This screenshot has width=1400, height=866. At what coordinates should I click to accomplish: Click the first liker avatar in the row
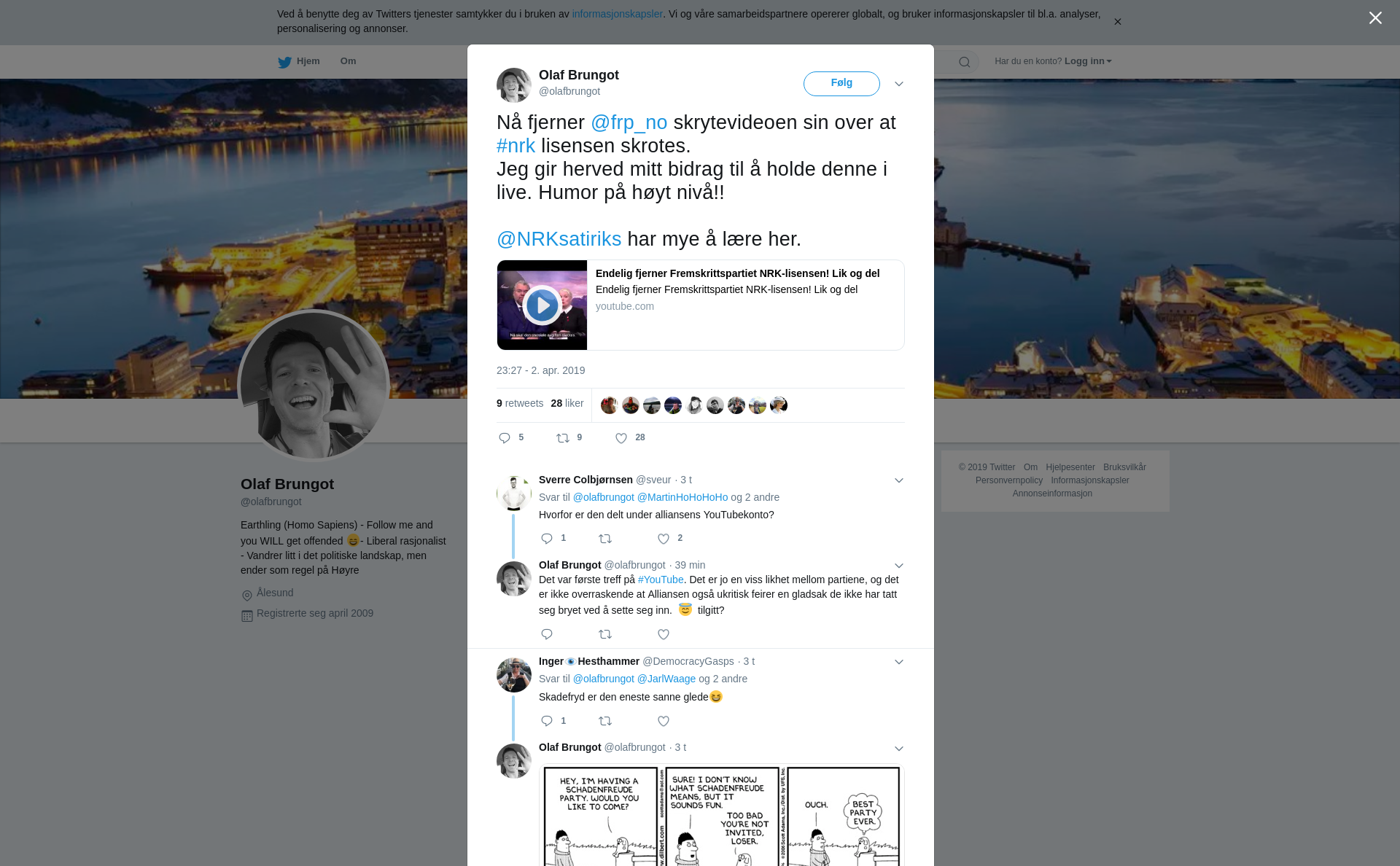tap(610, 405)
